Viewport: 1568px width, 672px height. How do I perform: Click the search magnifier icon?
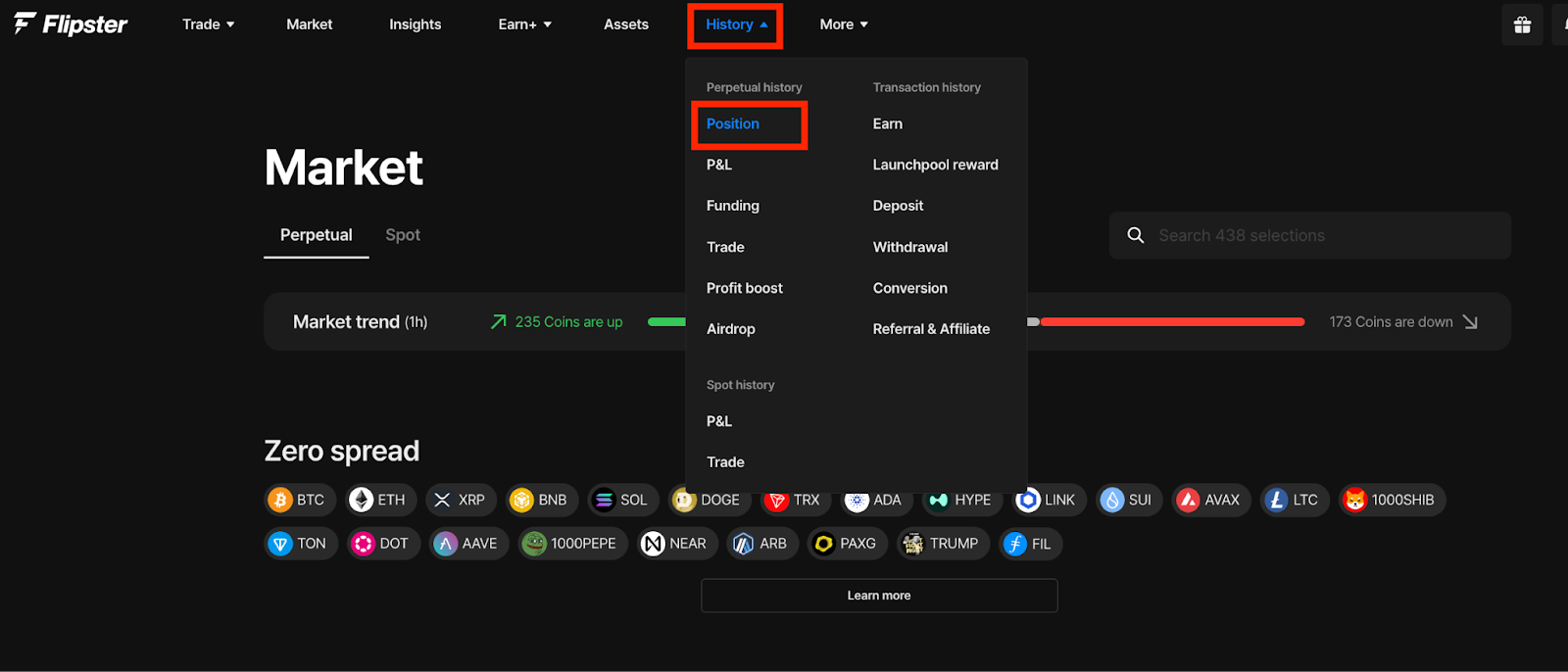[1136, 235]
